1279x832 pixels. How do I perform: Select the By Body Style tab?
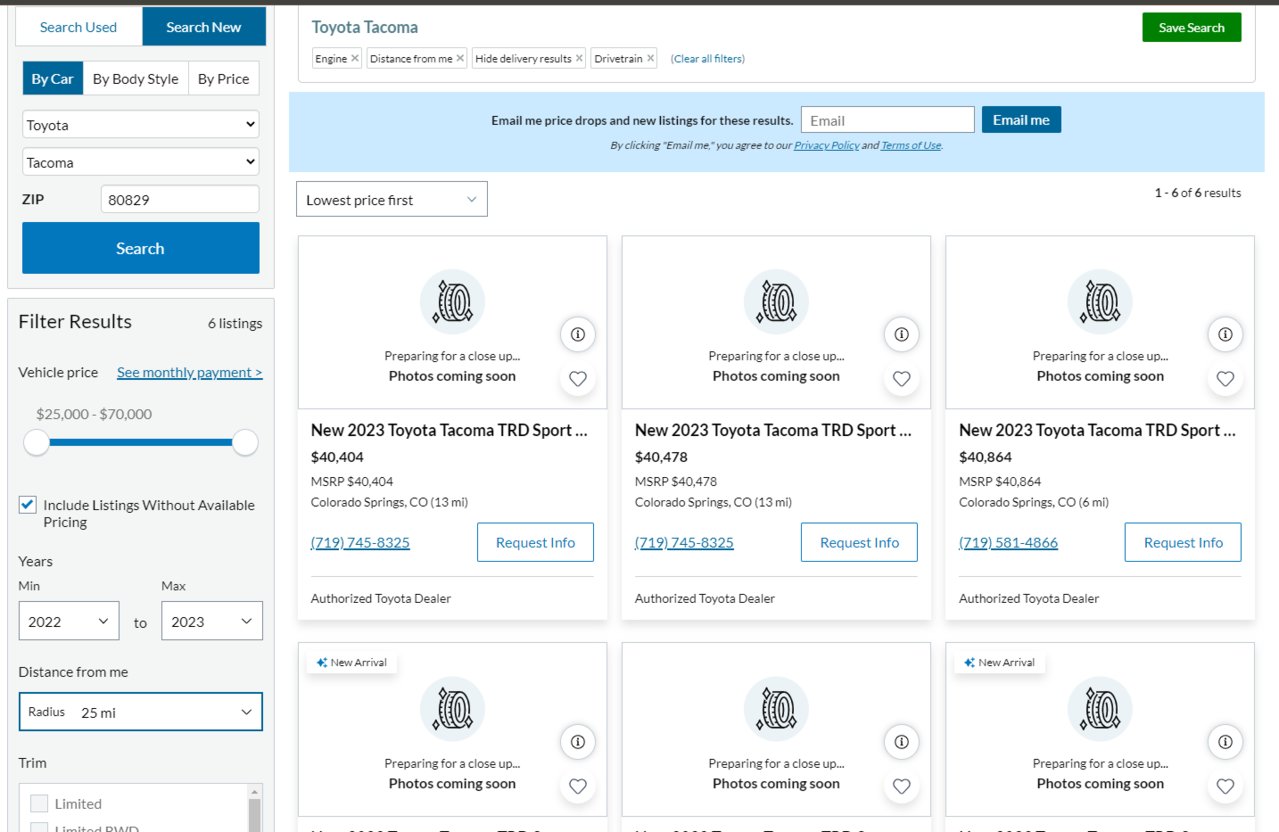tap(136, 79)
